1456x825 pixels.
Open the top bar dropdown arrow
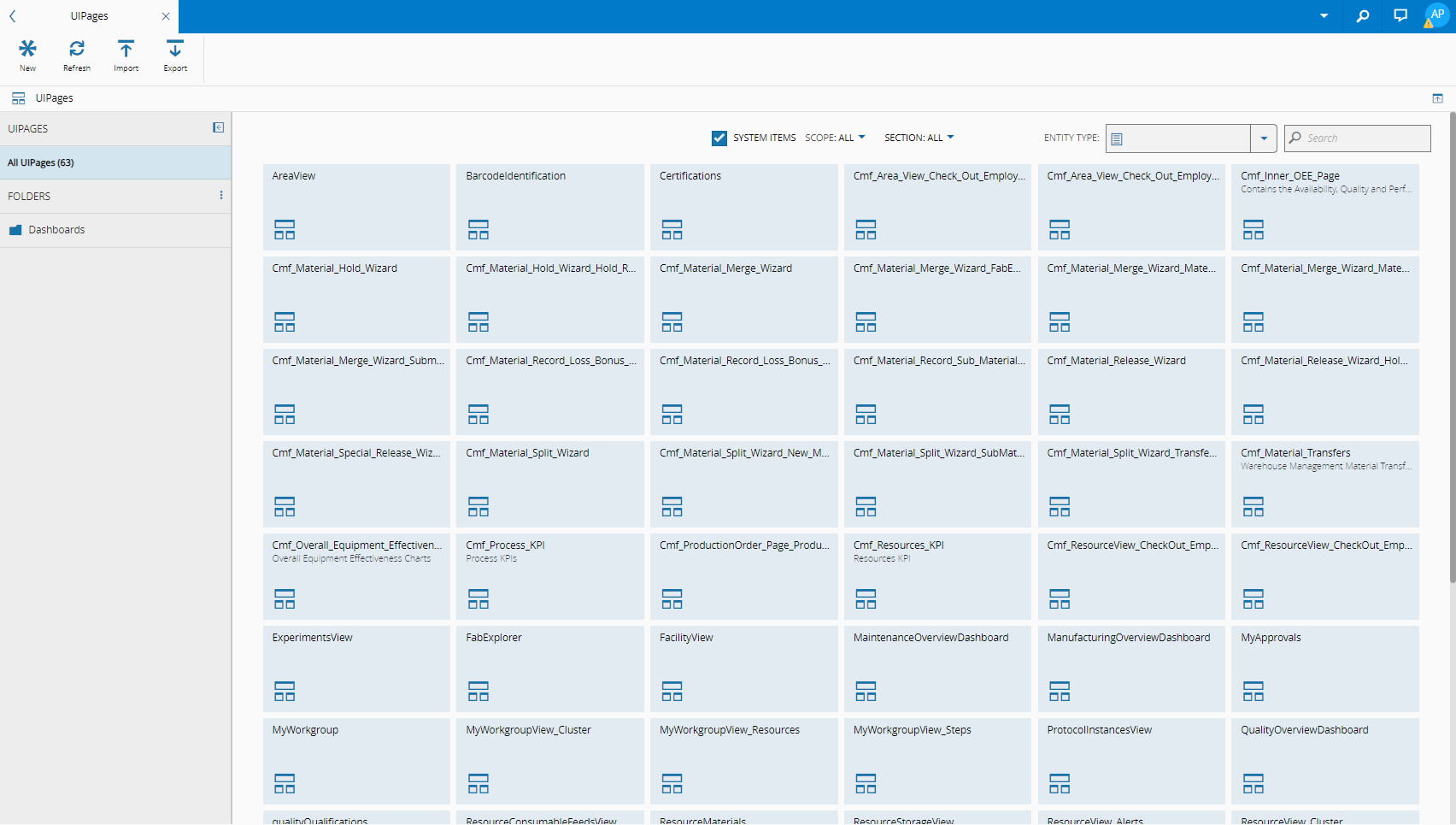pyautogui.click(x=1324, y=16)
